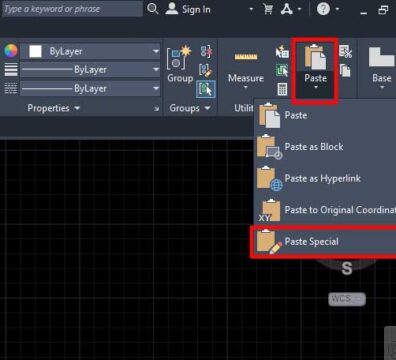Viewport: 396px width, 360px height.
Task: Expand the Groups panel title arrow
Action: point(207,108)
